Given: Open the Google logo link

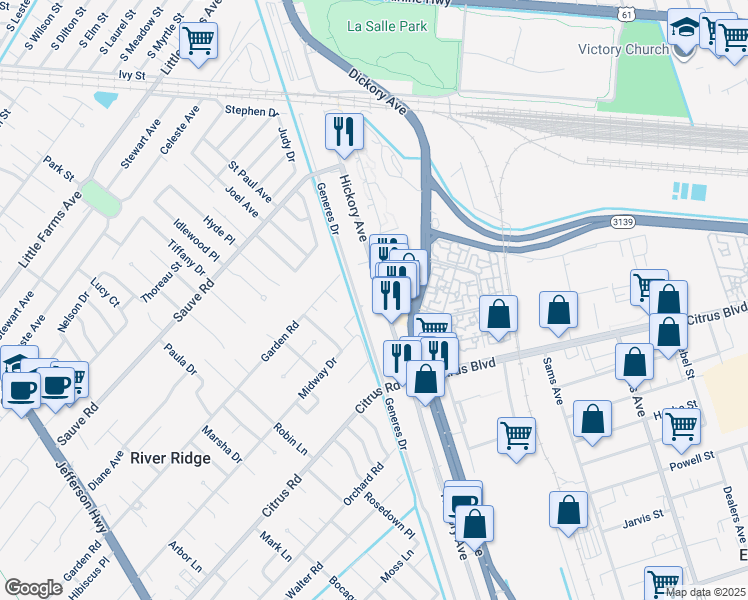Looking at the screenshot, I should pos(33,588).
